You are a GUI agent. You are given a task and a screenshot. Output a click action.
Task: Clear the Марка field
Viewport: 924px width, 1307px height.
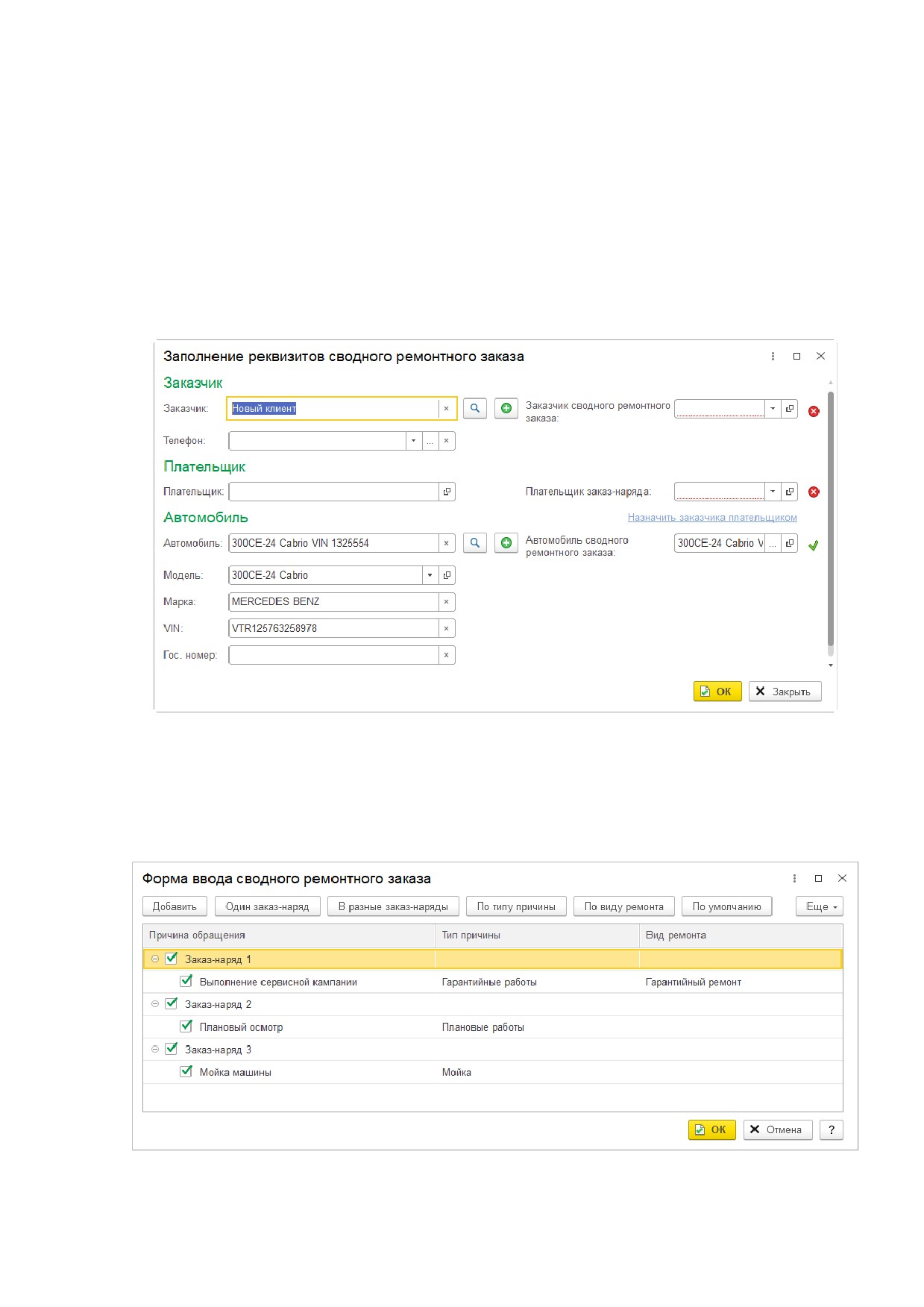(446, 602)
